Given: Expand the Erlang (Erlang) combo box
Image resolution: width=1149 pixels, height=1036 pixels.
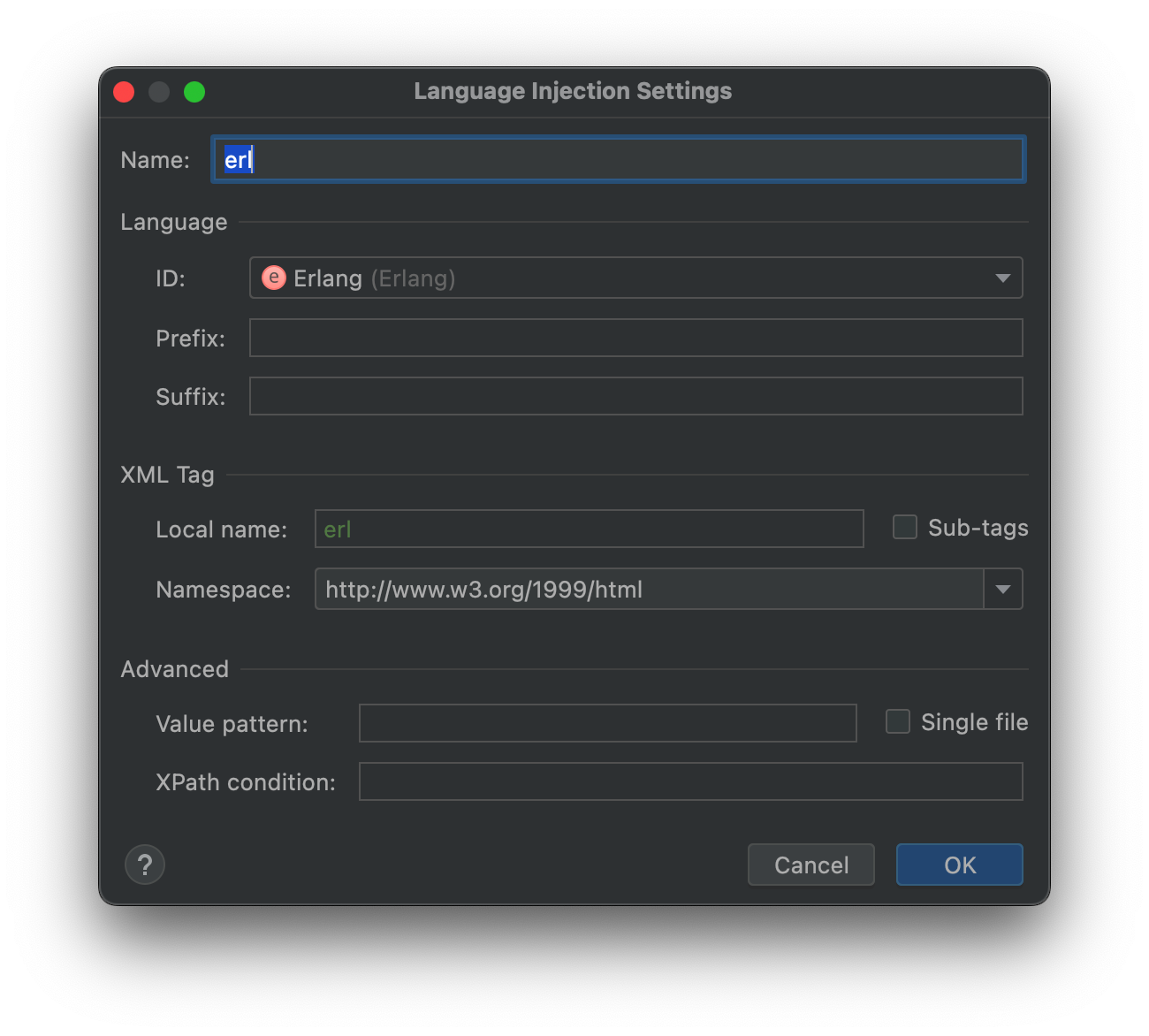Looking at the screenshot, I should [1002, 278].
